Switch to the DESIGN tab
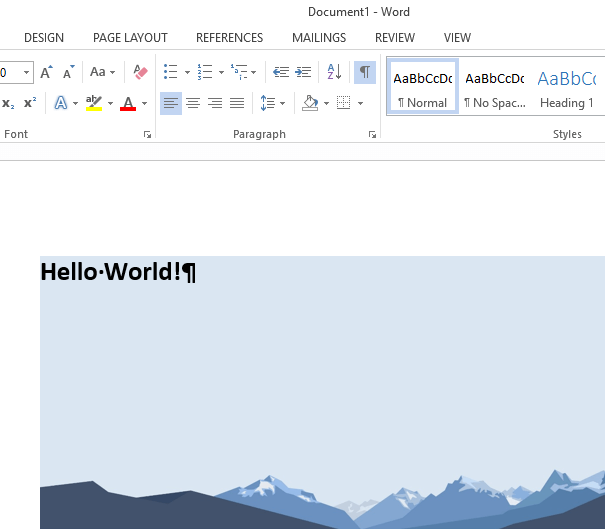Image resolution: width=605 pixels, height=529 pixels. pos(44,38)
